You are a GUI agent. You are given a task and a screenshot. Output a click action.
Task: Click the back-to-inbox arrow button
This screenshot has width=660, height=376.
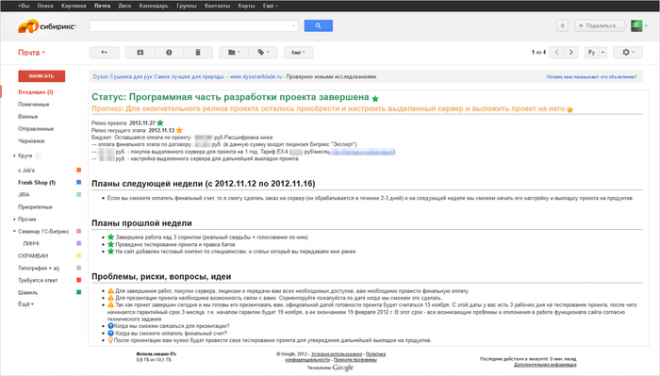[x=104, y=52]
